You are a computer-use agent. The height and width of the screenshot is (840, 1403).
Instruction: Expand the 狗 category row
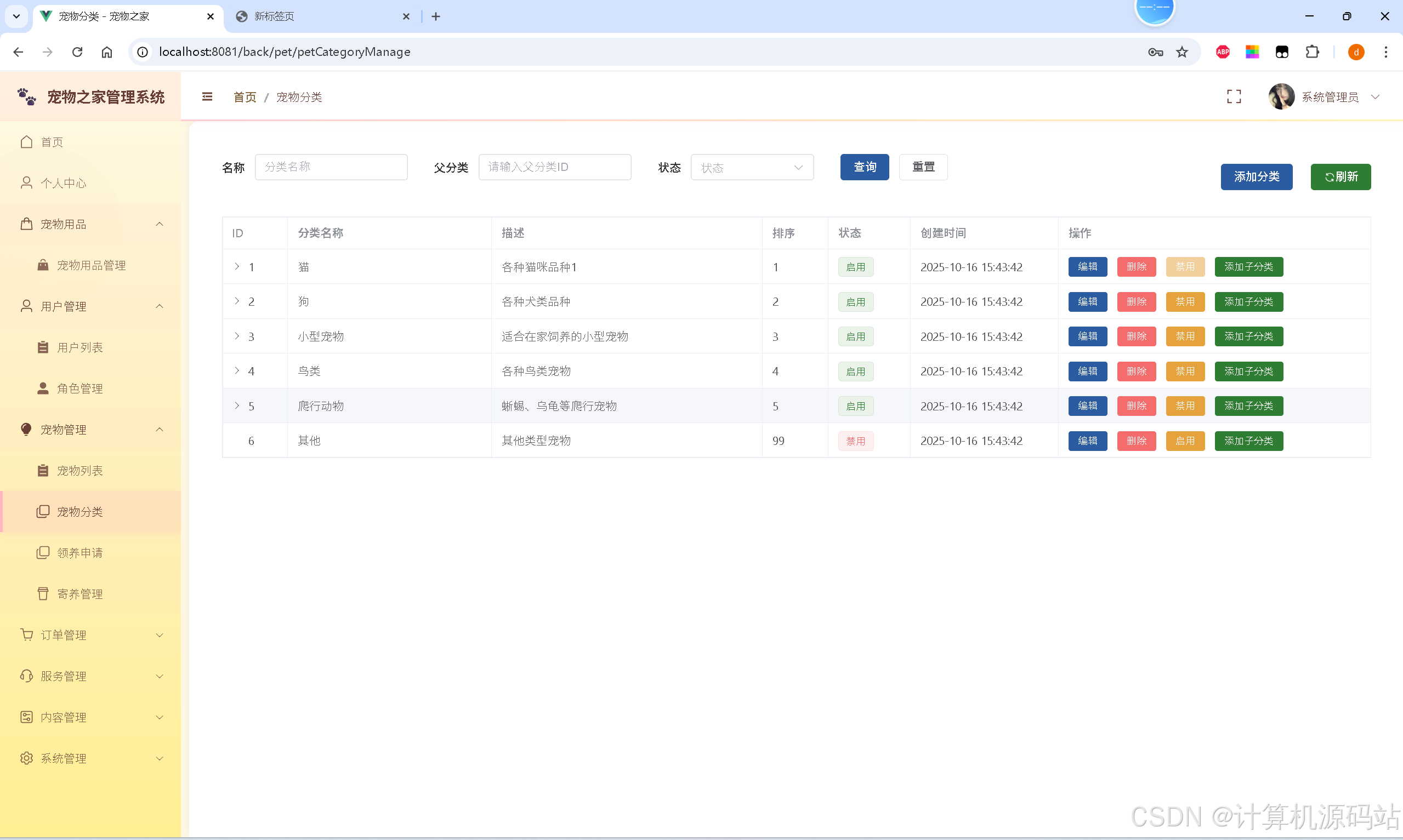tap(237, 301)
